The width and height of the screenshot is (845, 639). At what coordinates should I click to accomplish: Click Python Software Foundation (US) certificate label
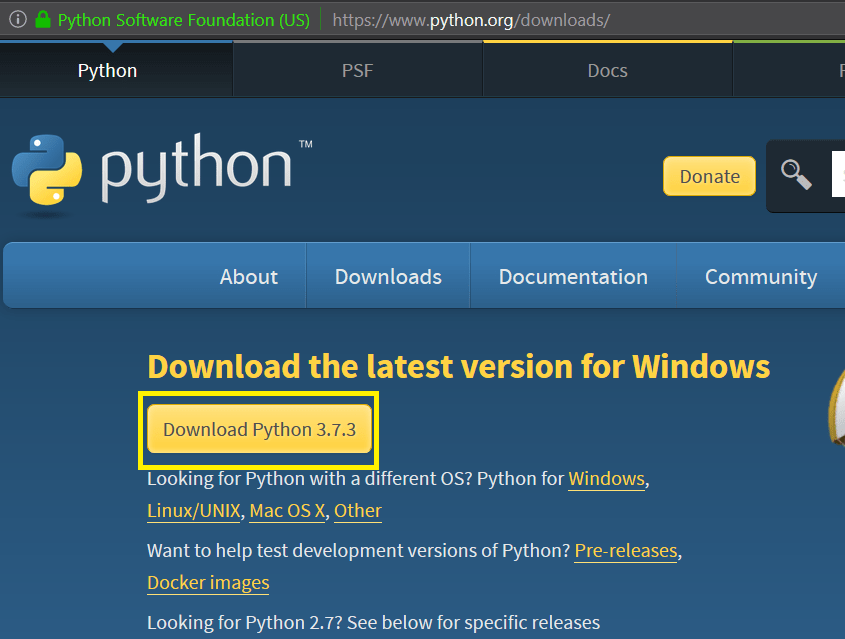[184, 20]
